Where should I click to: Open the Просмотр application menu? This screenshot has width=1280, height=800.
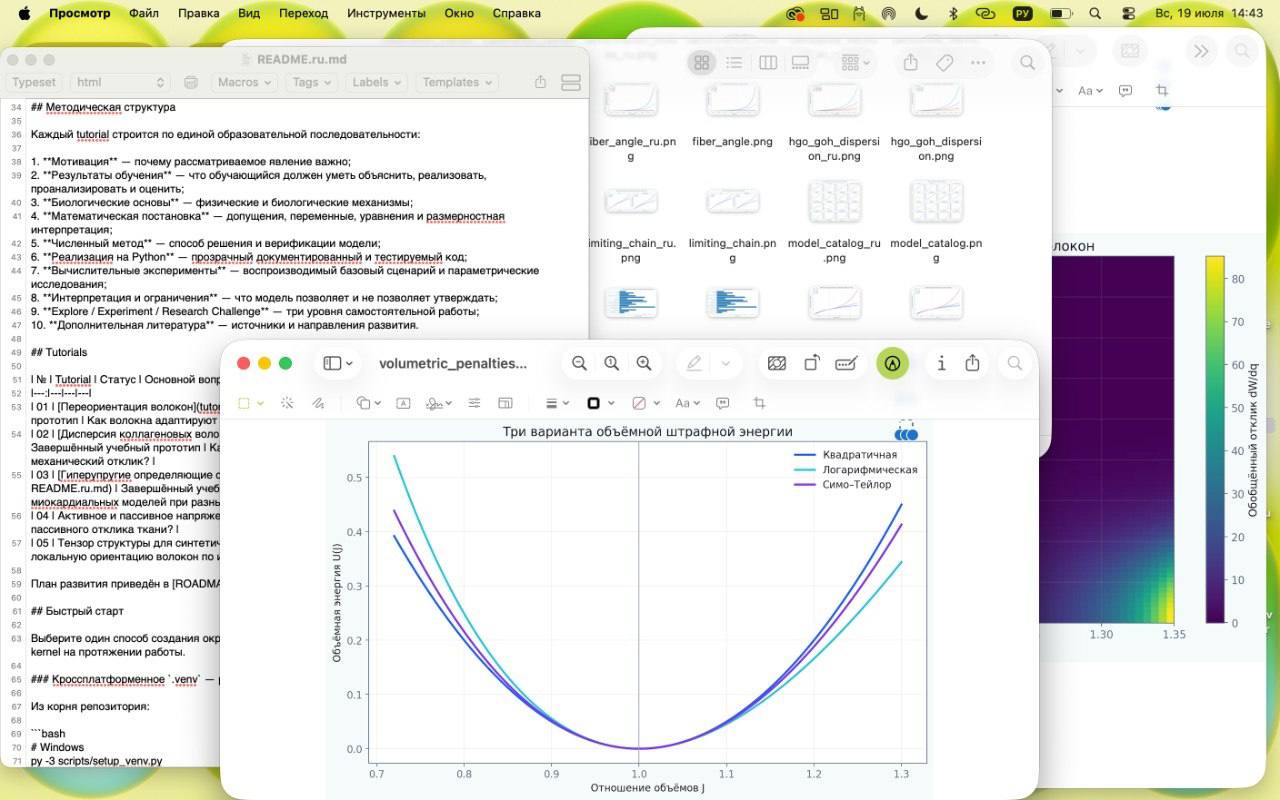pyautogui.click(x=80, y=13)
